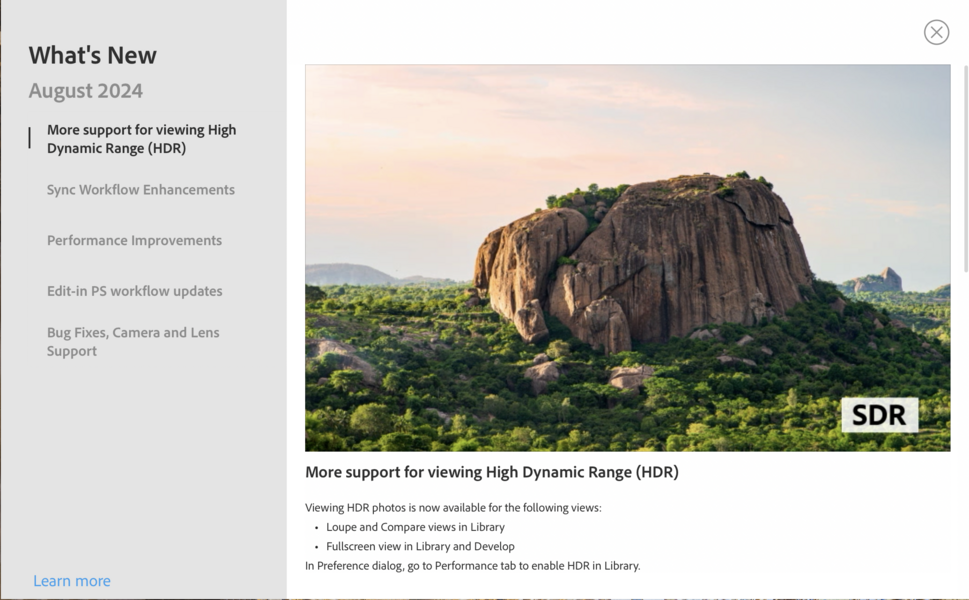Click the Viewing HDR photos intro sentence
Screen dimensions: 969x600
pos(453,508)
